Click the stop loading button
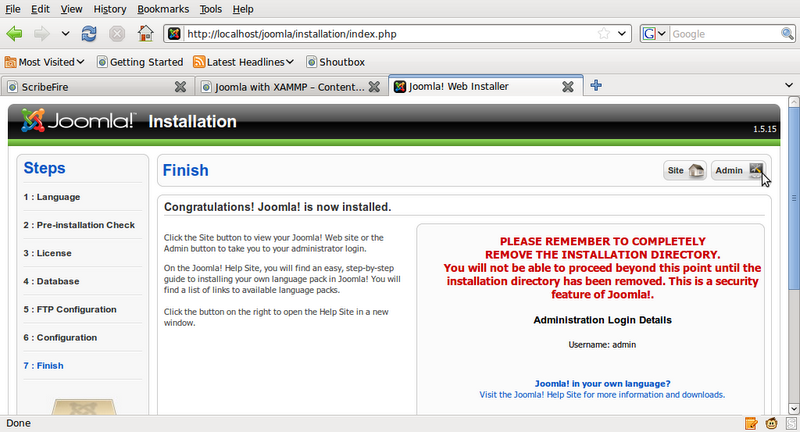Viewport: 800px width, 432px height. point(117,34)
